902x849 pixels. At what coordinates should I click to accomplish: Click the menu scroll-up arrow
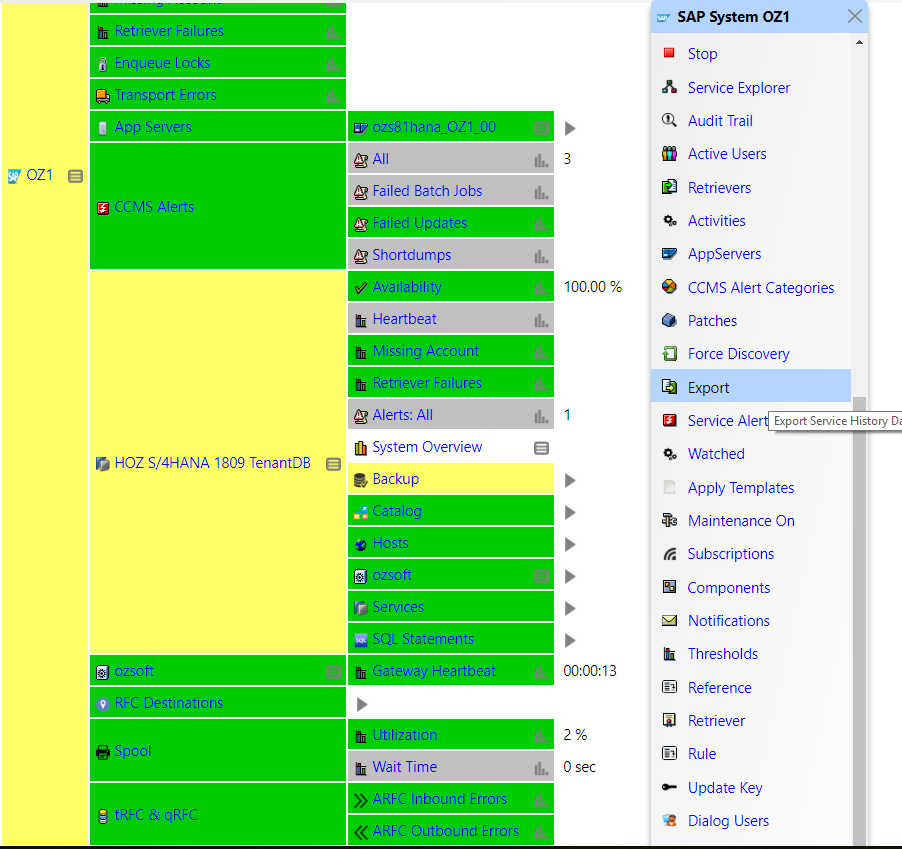pos(859,43)
